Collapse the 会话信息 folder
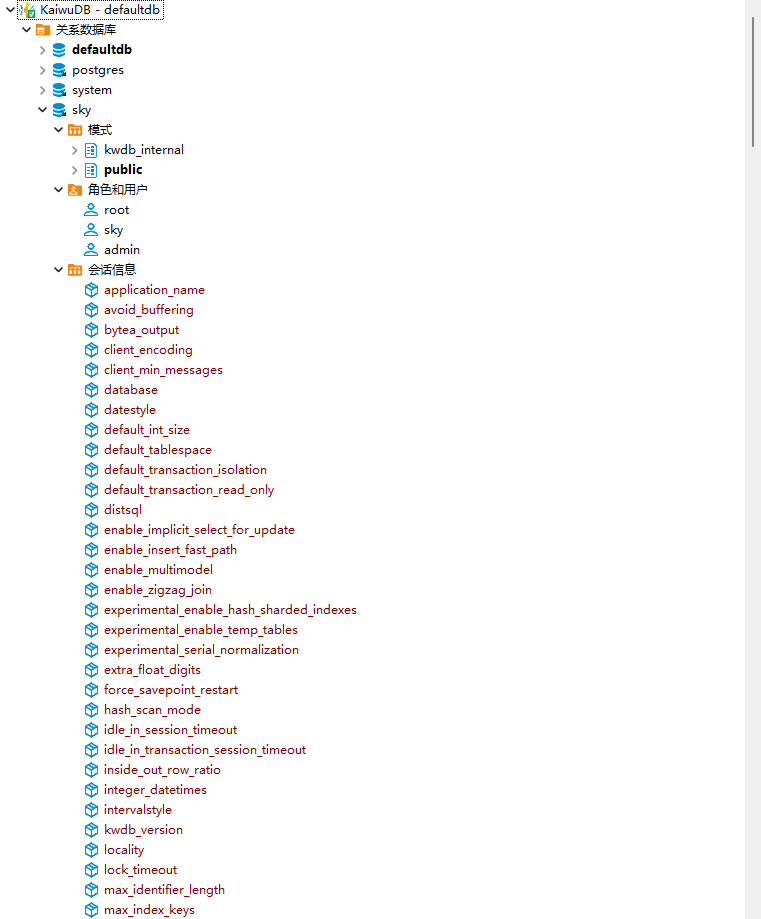This screenshot has width=761, height=919. (x=59, y=270)
